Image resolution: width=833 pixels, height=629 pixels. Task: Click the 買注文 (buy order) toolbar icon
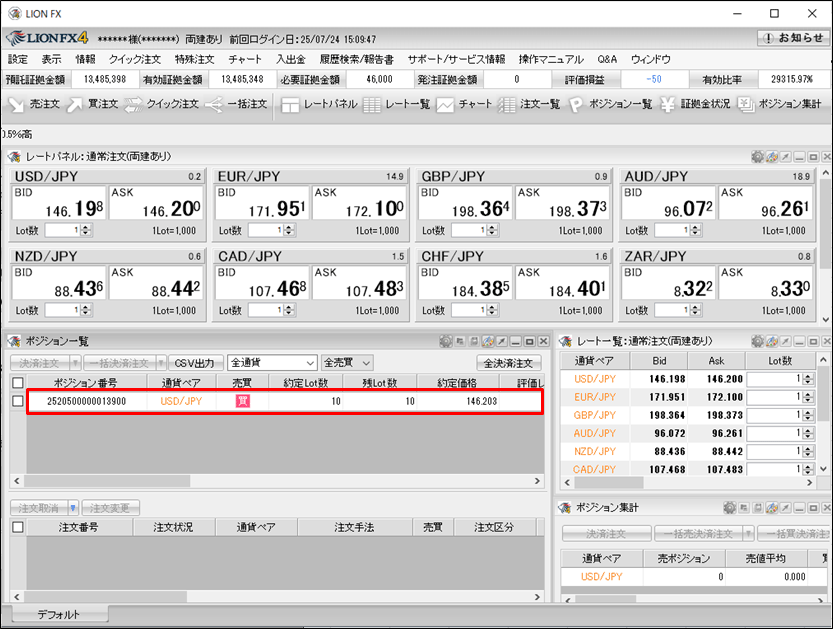[x=92, y=104]
